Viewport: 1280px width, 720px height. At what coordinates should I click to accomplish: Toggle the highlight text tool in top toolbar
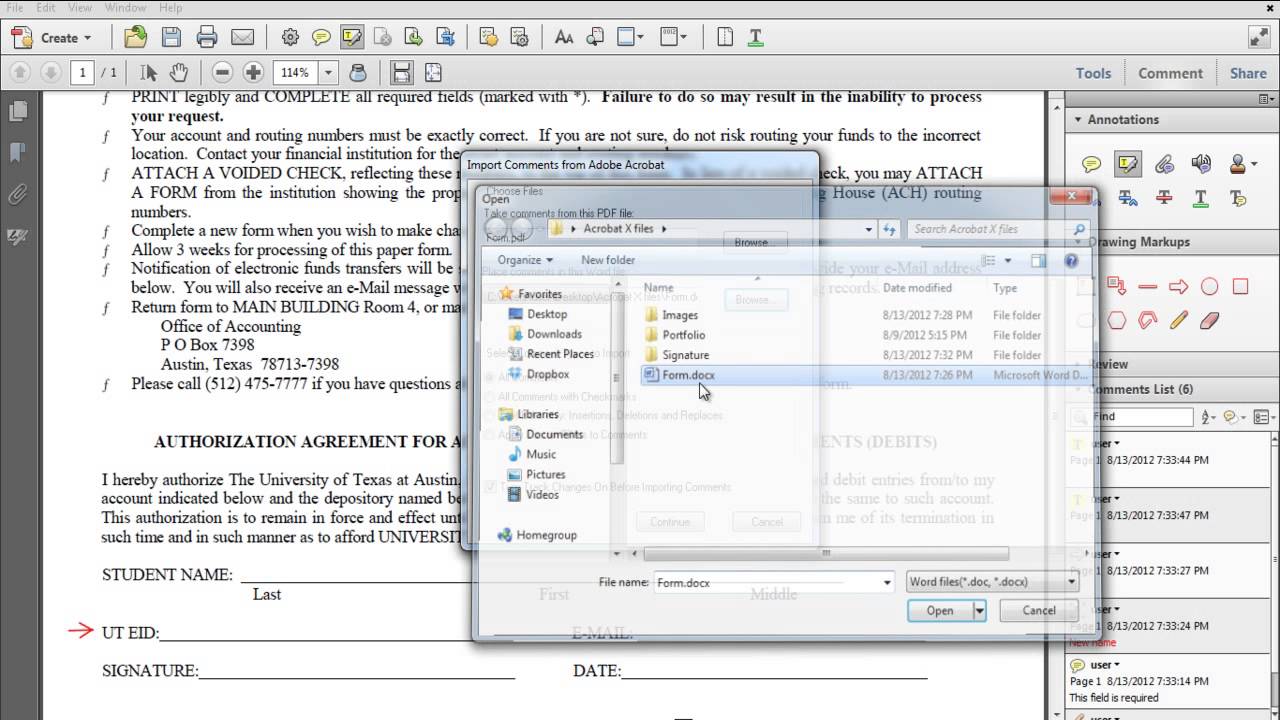tap(352, 38)
